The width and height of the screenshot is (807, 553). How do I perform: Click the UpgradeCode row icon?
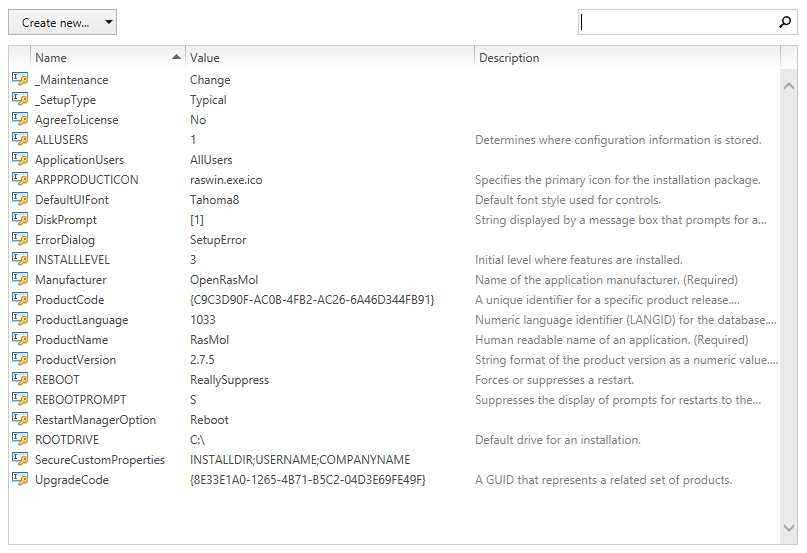click(19, 479)
